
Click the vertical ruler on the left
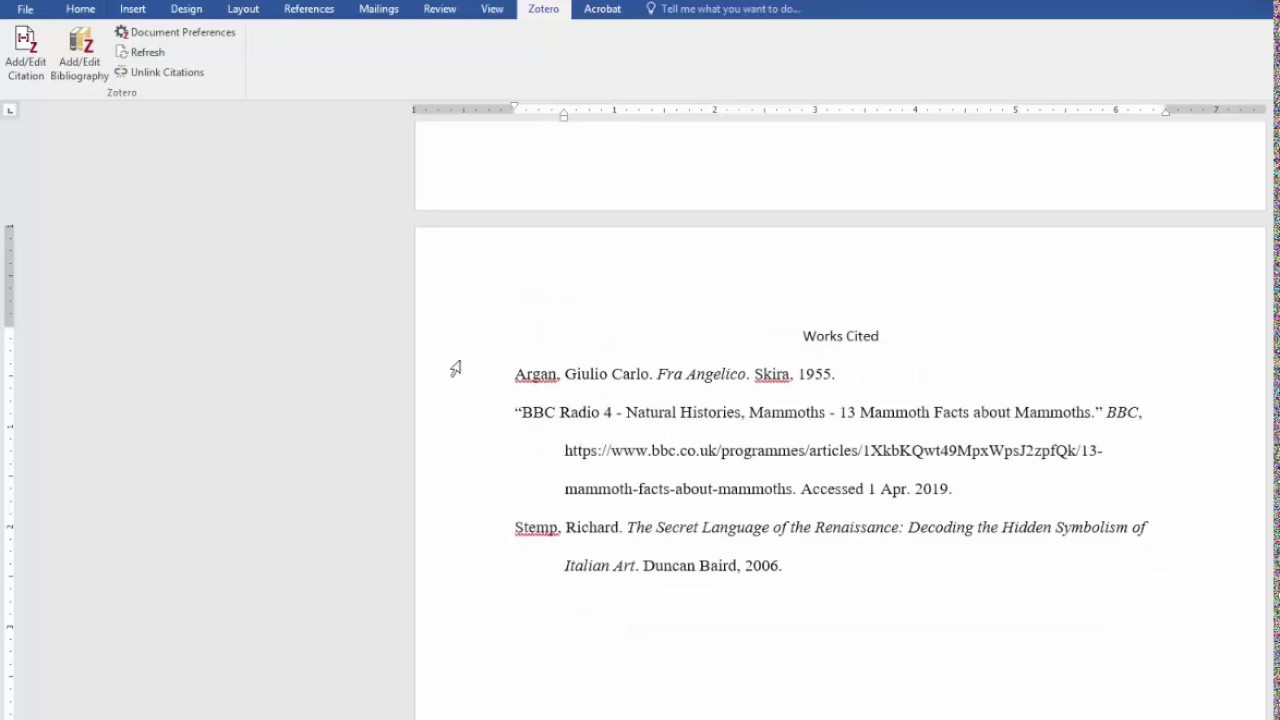point(10,470)
